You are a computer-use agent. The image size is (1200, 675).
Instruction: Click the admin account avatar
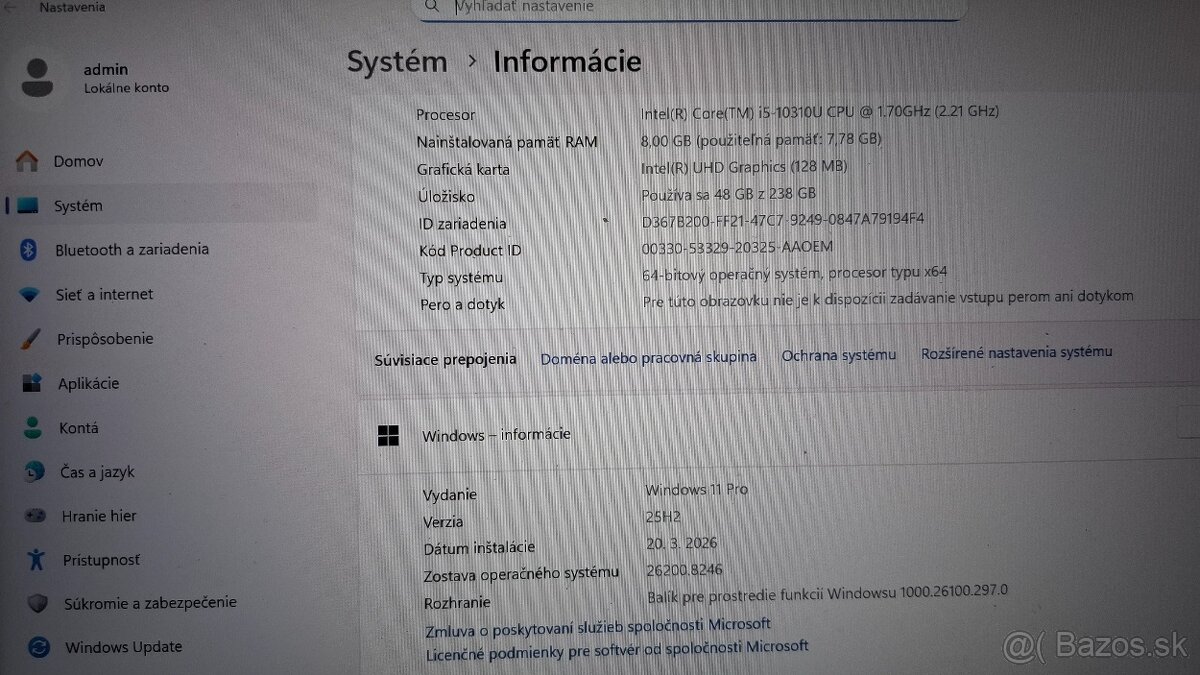pyautogui.click(x=37, y=77)
